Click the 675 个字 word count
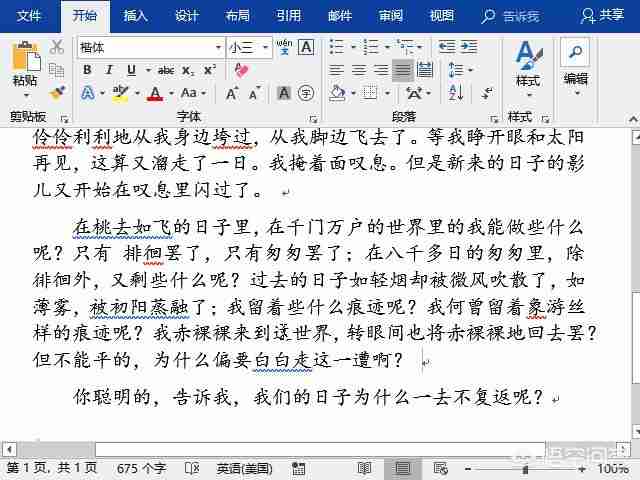 coord(141,468)
